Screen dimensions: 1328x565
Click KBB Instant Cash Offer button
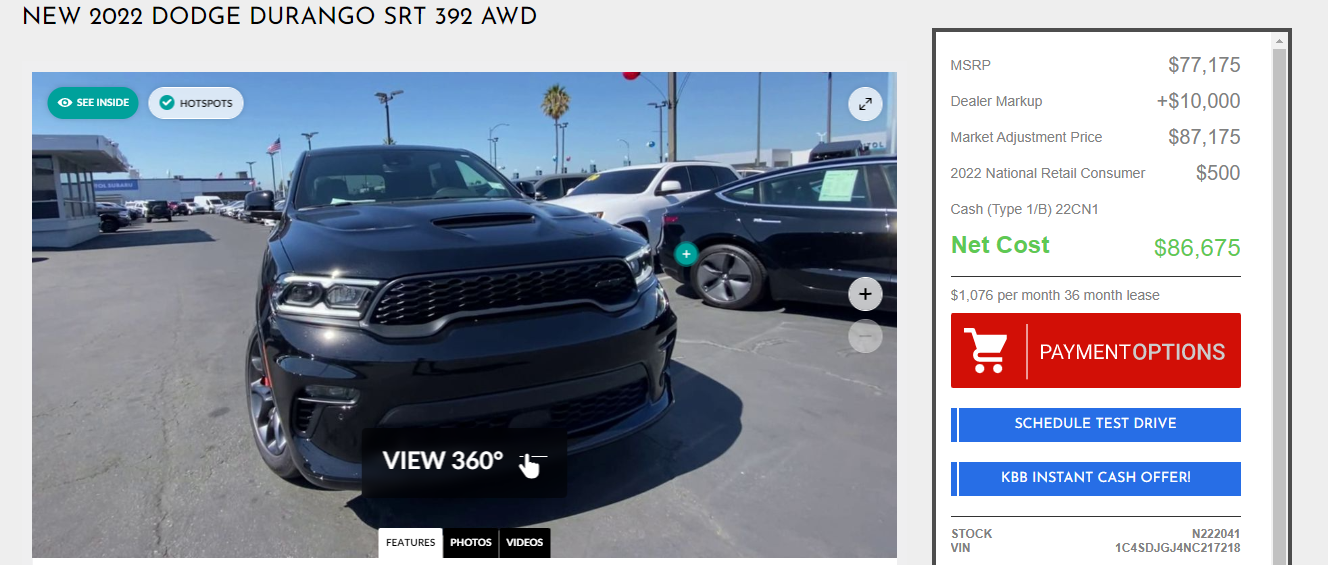[x=1095, y=478]
